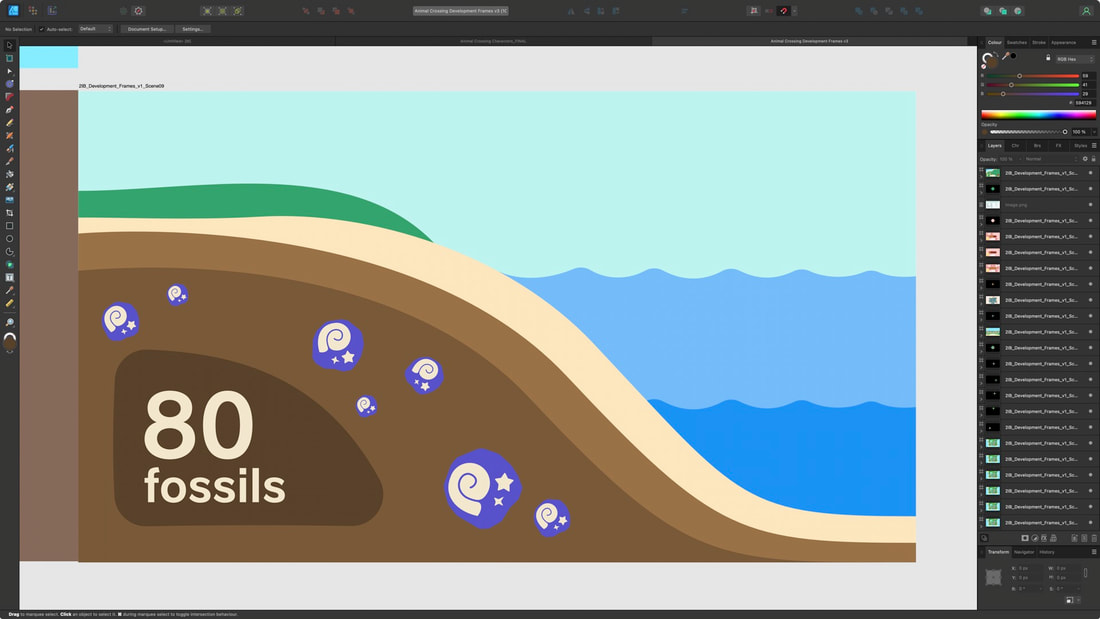Image resolution: width=1100 pixels, height=619 pixels.
Task: Toggle the Auto-select checkbox
Action: tap(41, 29)
